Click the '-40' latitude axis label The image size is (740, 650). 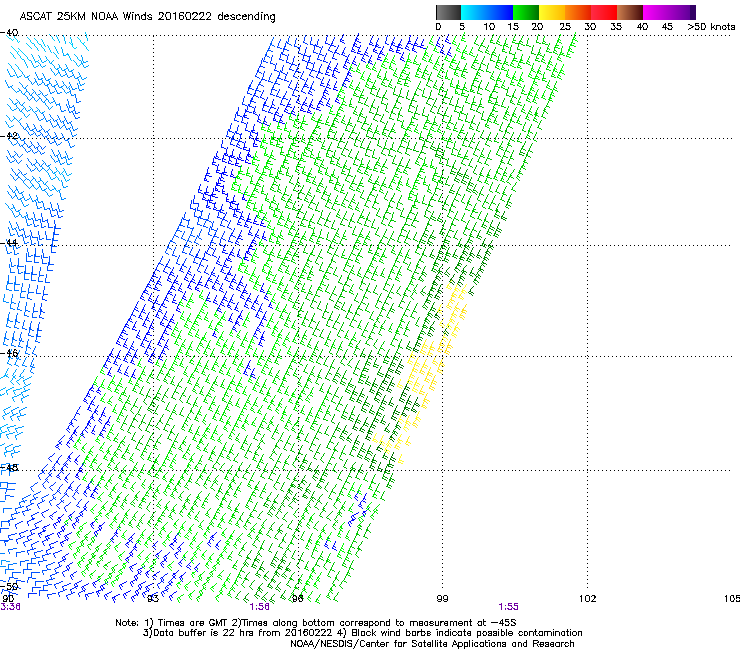(x=9, y=33)
